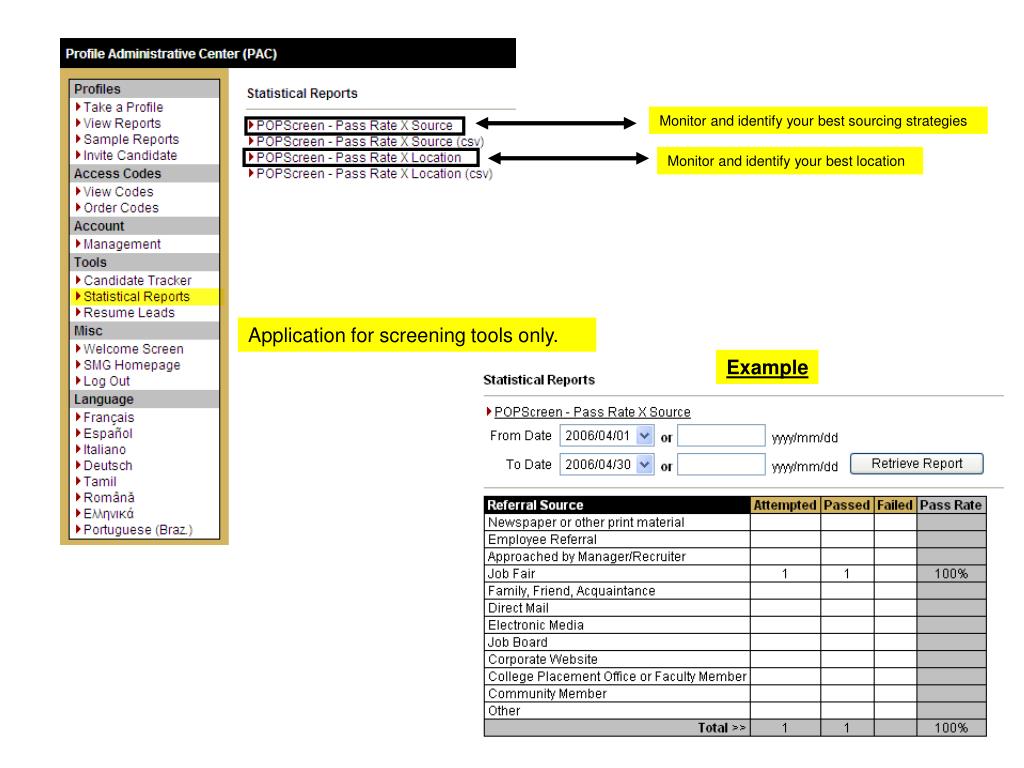Screen dimensions: 1024x768
Task: Click Job Fair 100% pass rate cell
Action: click(x=951, y=573)
